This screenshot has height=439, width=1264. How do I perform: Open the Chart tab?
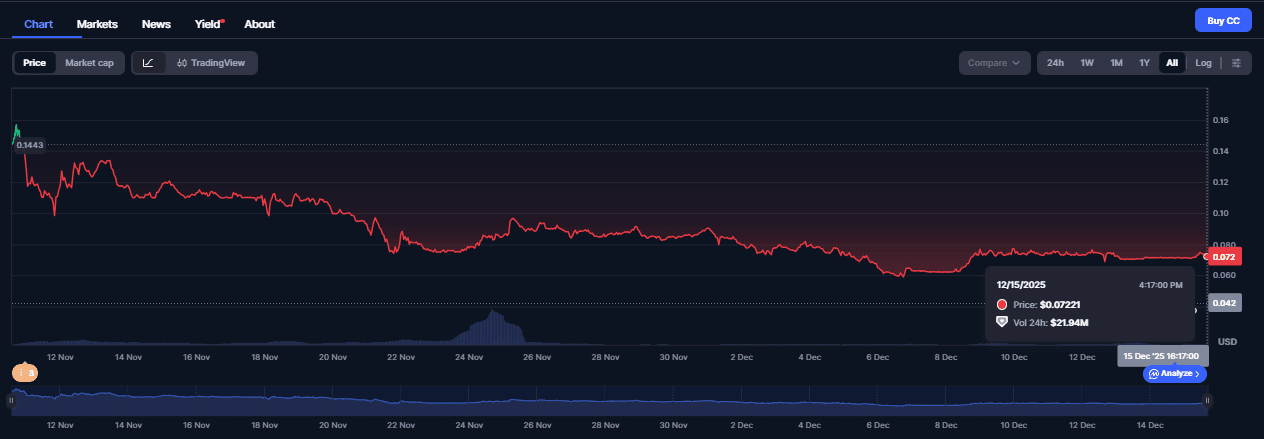[38, 23]
